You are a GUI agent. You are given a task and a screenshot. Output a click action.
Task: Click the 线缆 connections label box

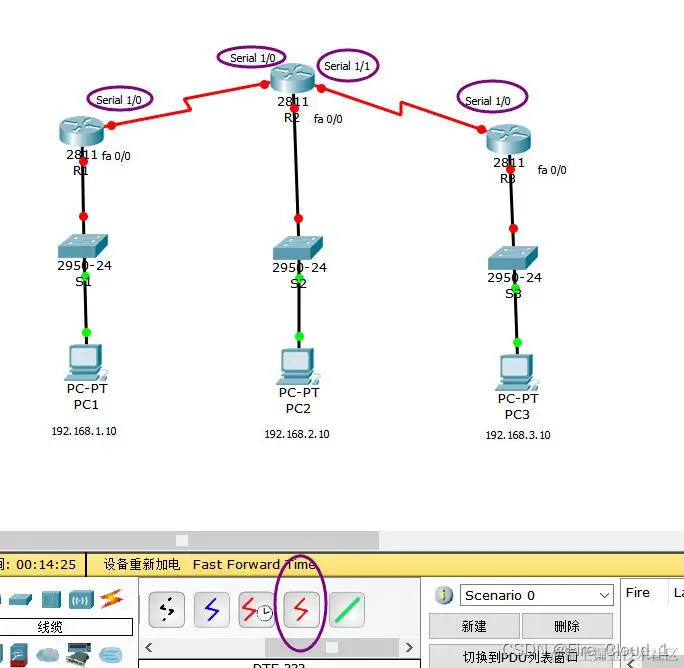[x=66, y=627]
